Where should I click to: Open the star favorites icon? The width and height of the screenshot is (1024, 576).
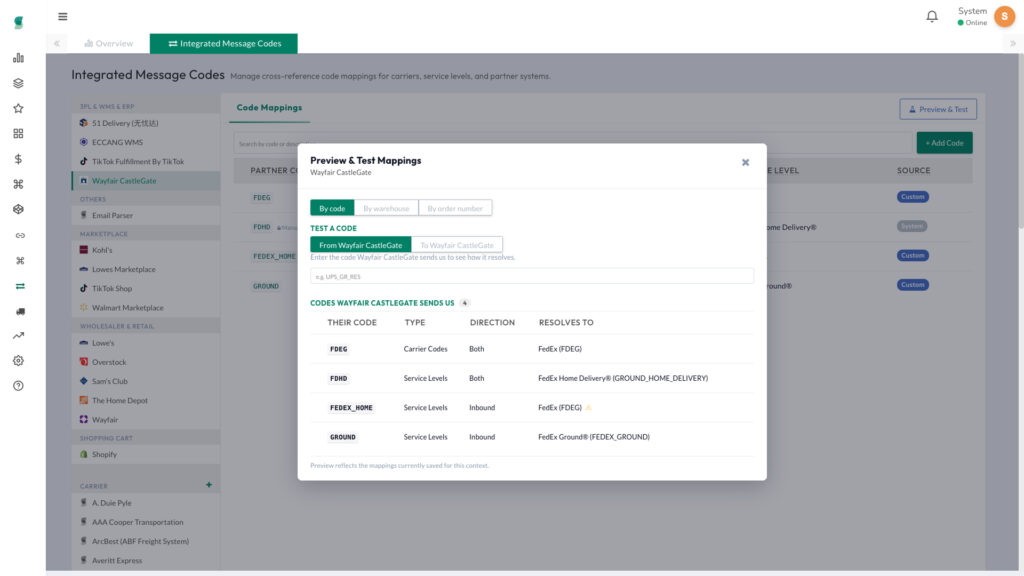click(18, 108)
